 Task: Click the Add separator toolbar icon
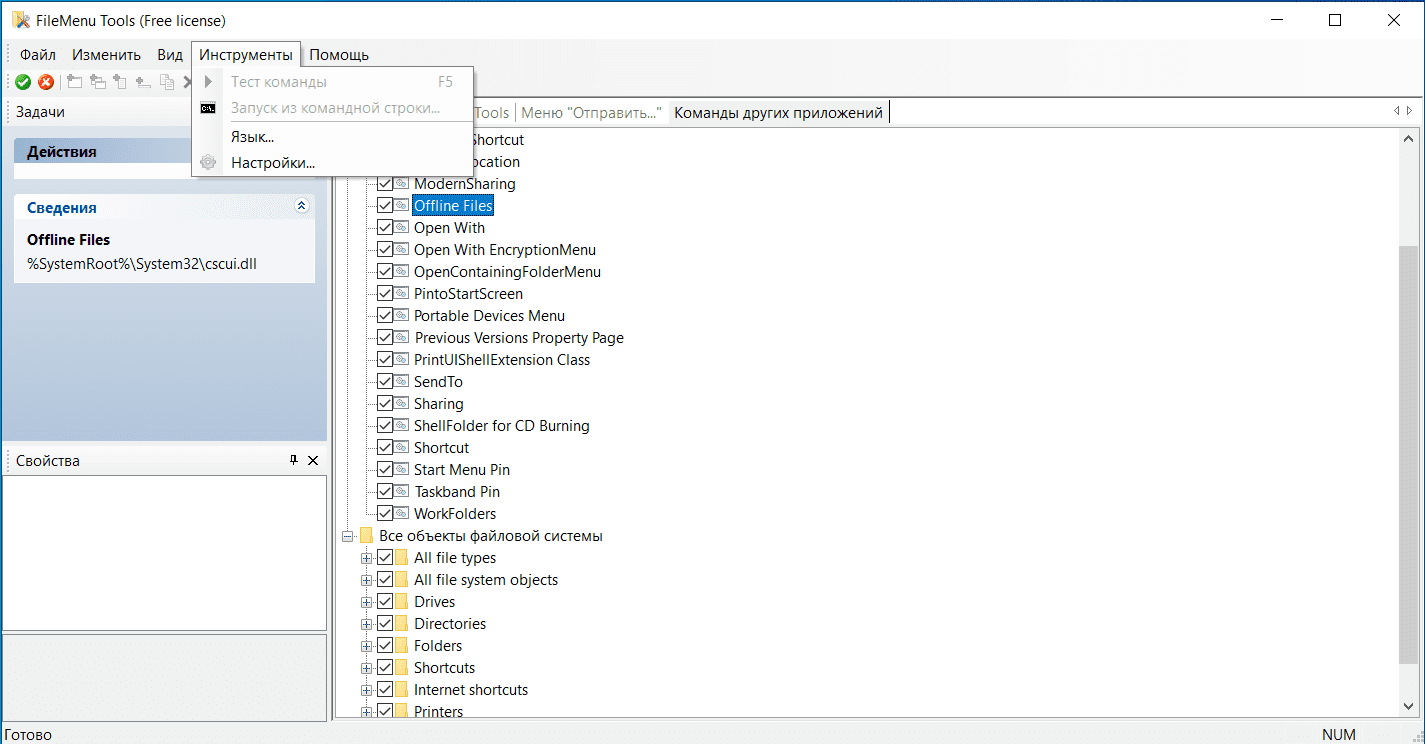coord(143,82)
